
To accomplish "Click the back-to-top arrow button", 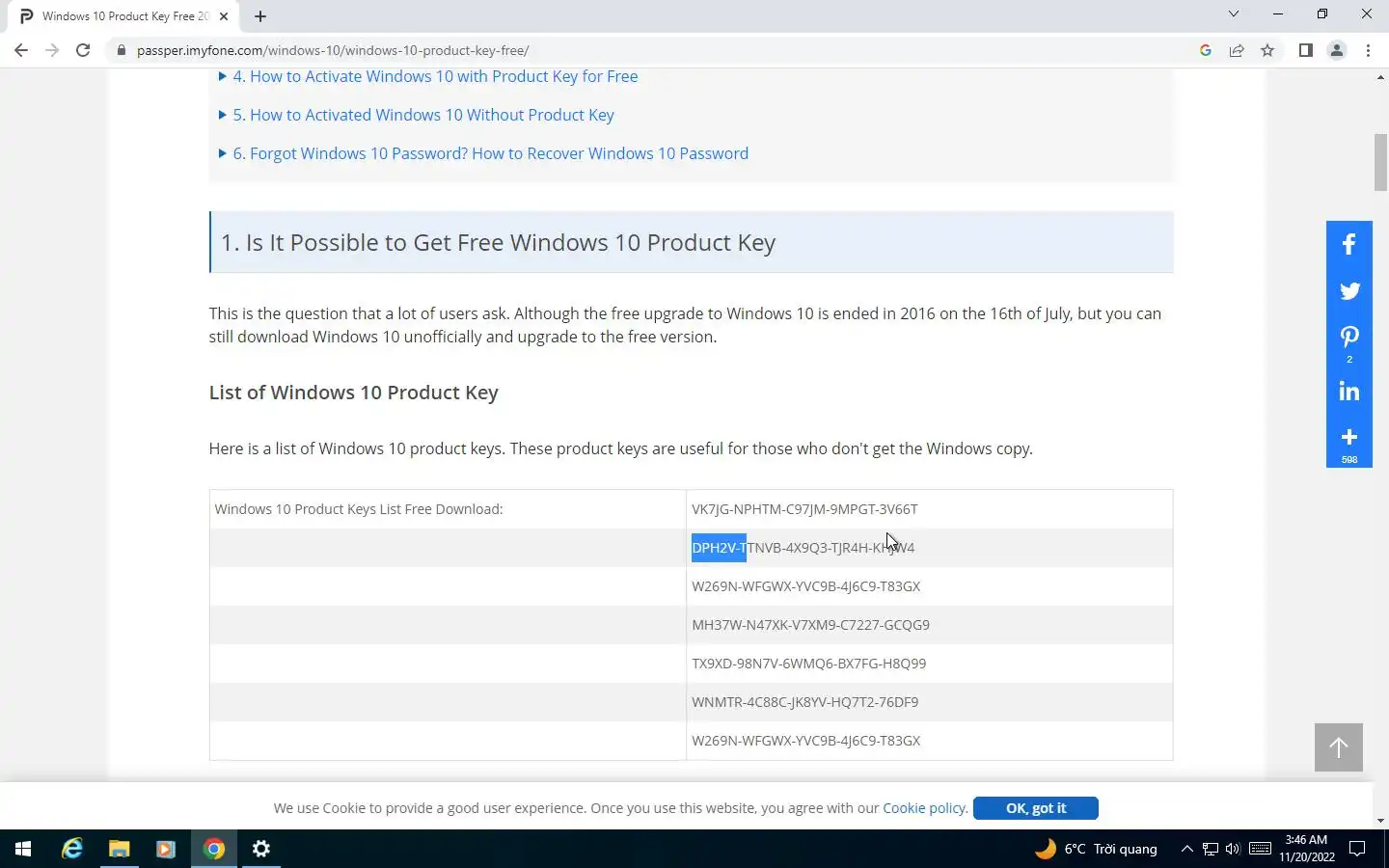I will point(1338,746).
